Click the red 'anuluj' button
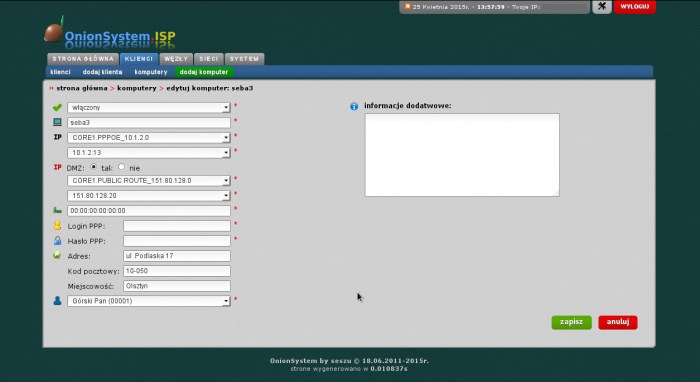This screenshot has width=700, height=382. coord(618,322)
